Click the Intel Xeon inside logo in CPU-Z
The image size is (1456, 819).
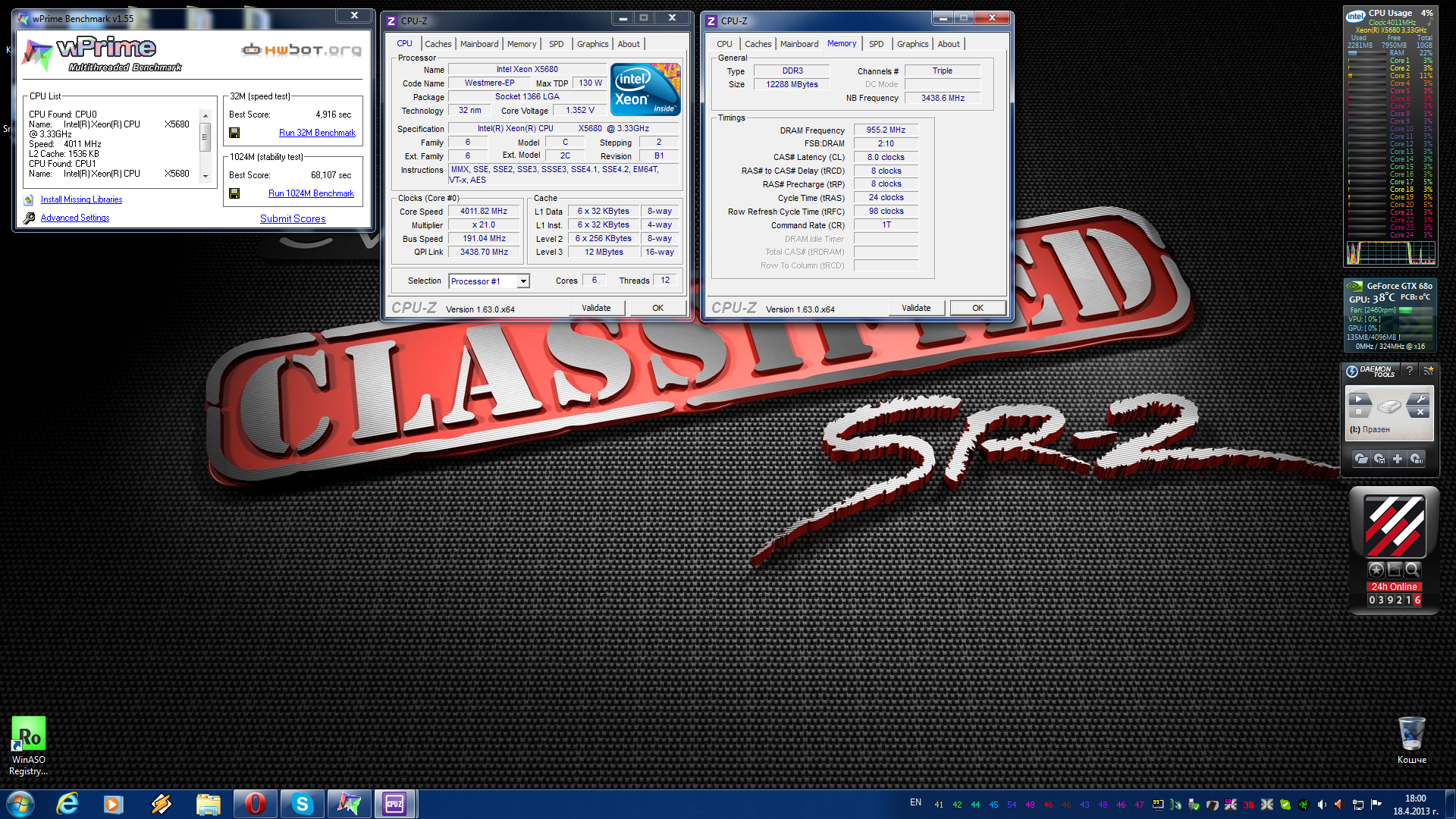645,89
